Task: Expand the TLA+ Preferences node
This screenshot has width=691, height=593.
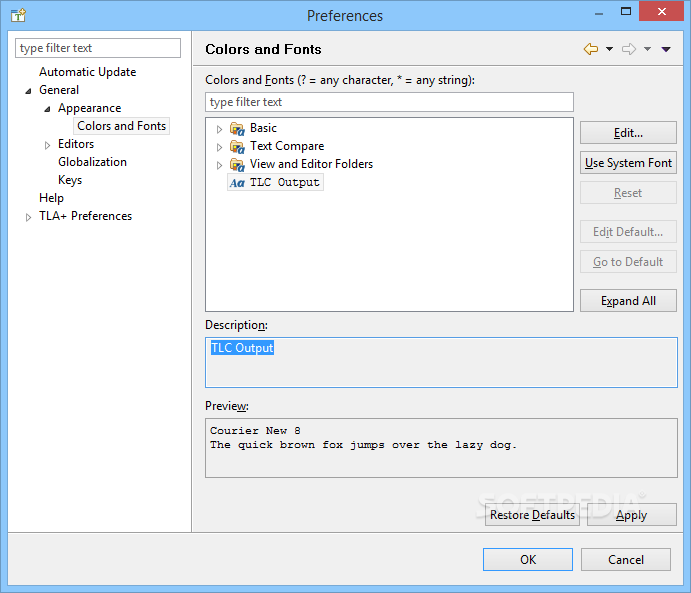Action: tap(28, 217)
